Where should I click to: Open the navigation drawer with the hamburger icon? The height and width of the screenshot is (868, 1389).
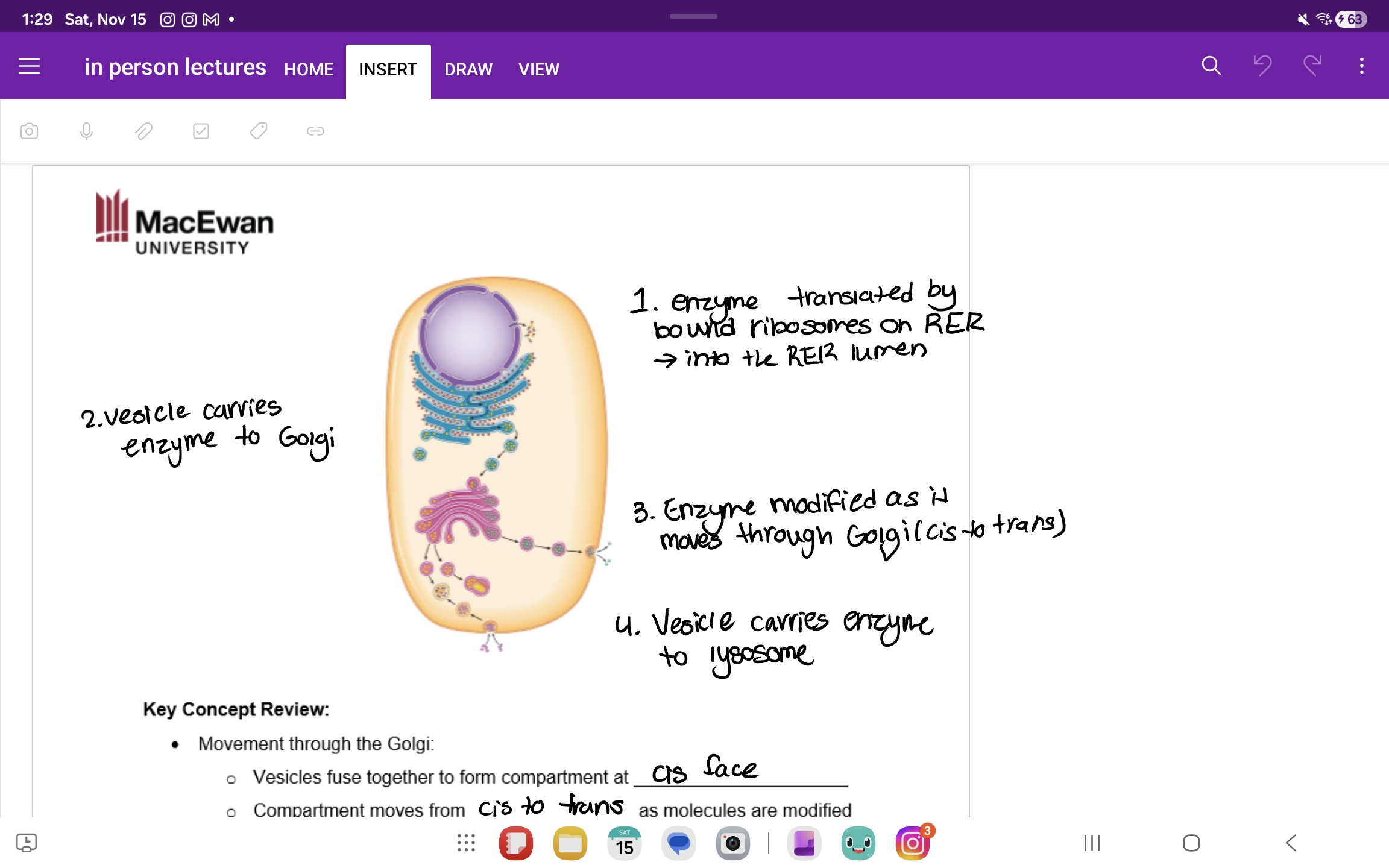[29, 66]
